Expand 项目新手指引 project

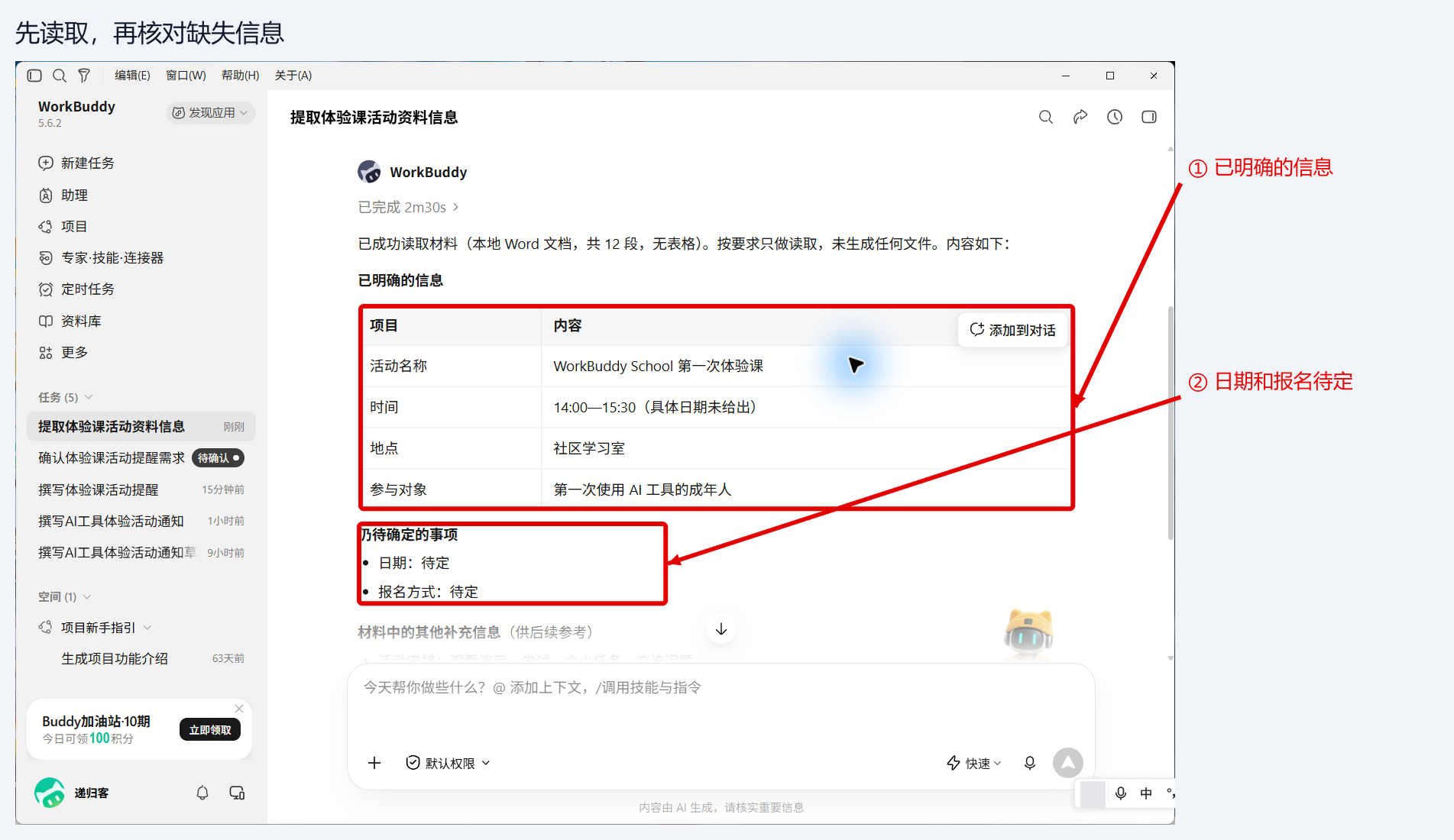coord(96,627)
